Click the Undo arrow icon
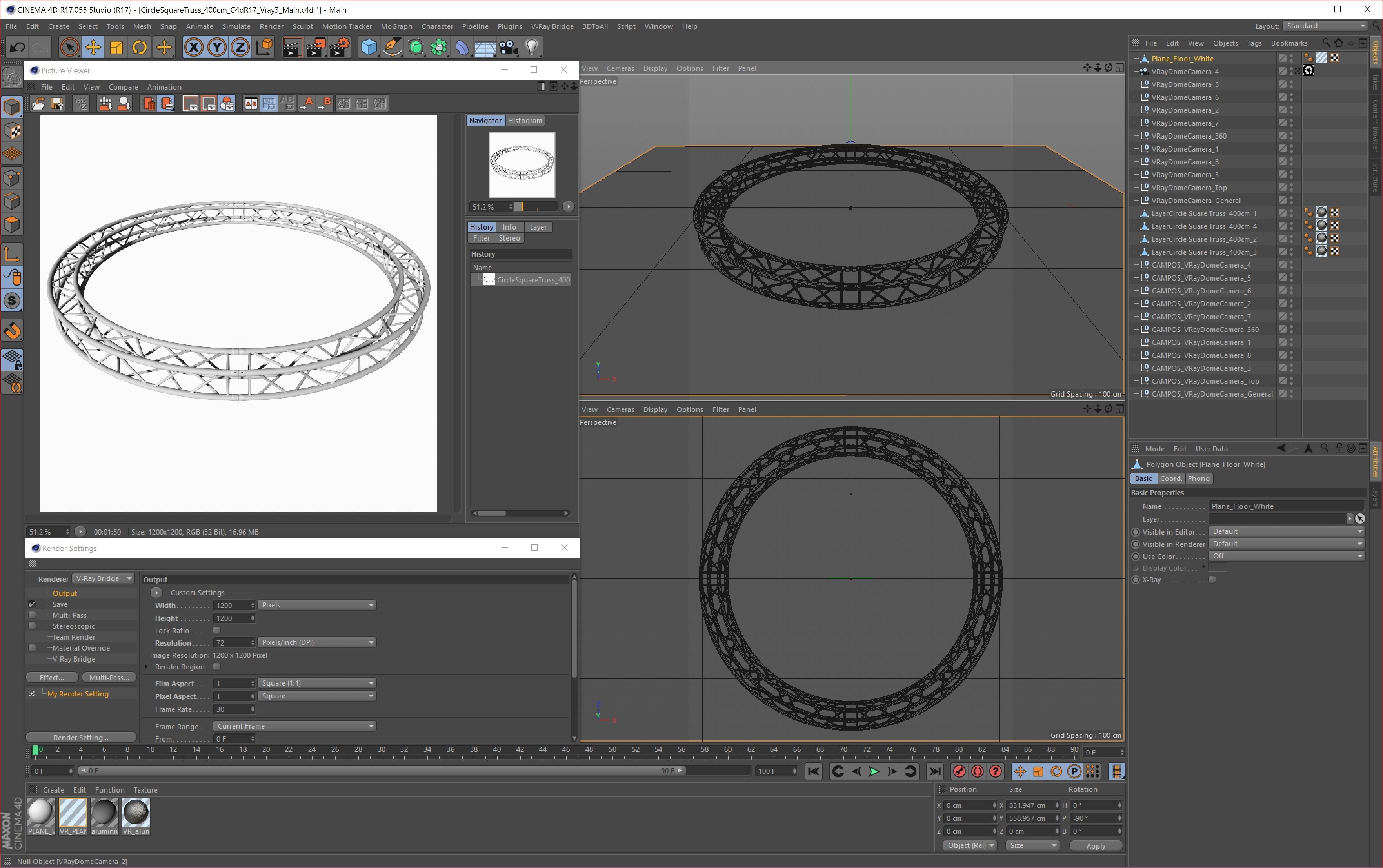Image resolution: width=1383 pixels, height=868 pixels. tap(17, 48)
